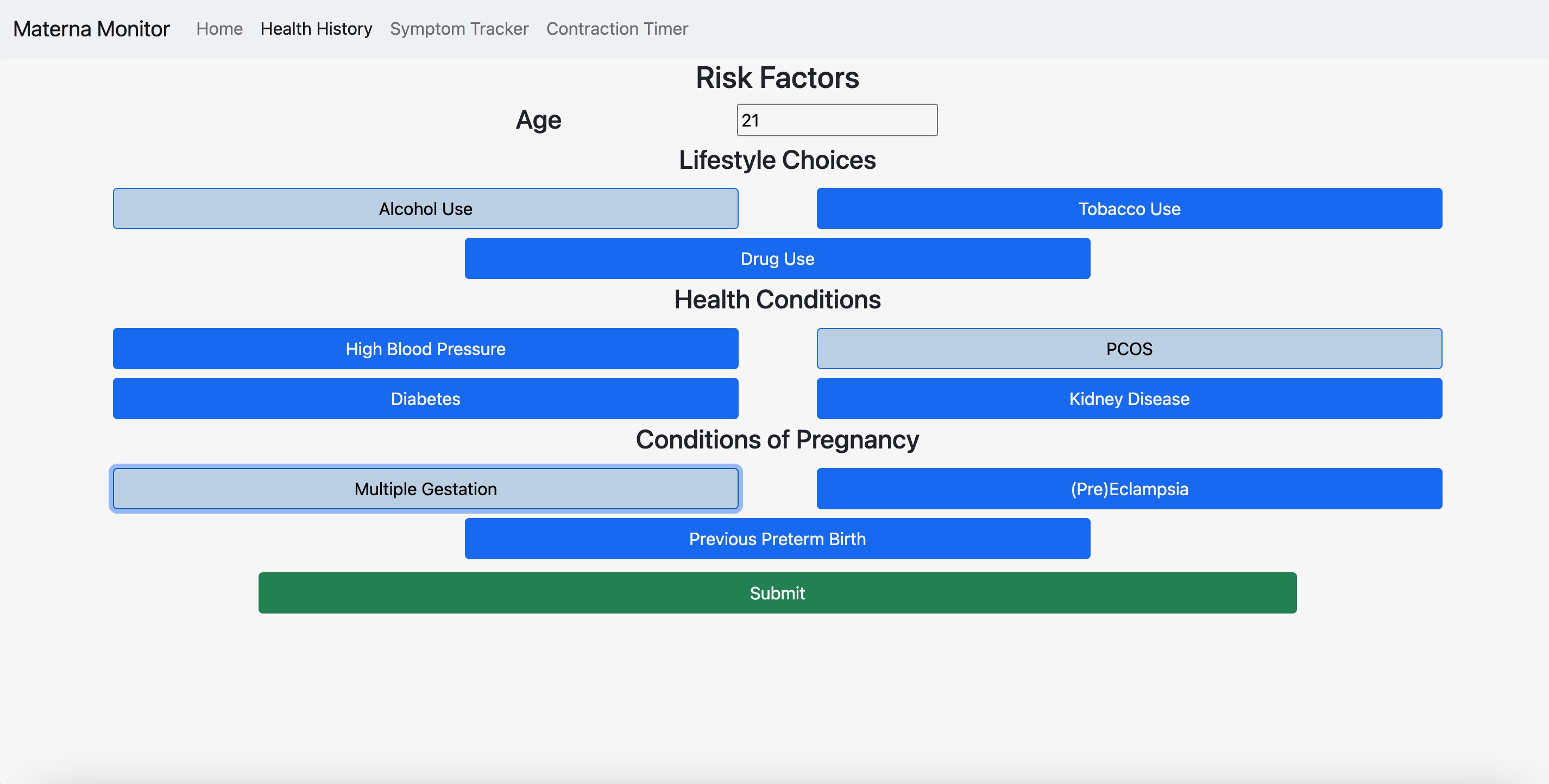1549x784 pixels.
Task: Click the Age label
Action: coord(539,120)
